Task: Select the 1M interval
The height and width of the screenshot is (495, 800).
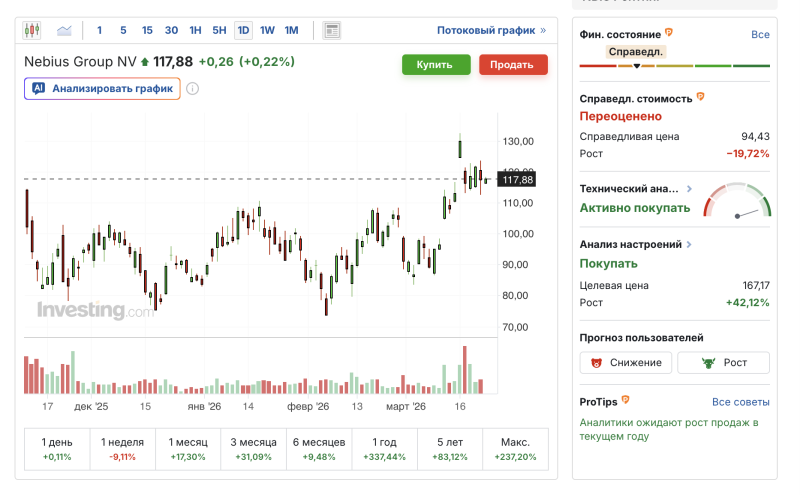Action: click(291, 31)
